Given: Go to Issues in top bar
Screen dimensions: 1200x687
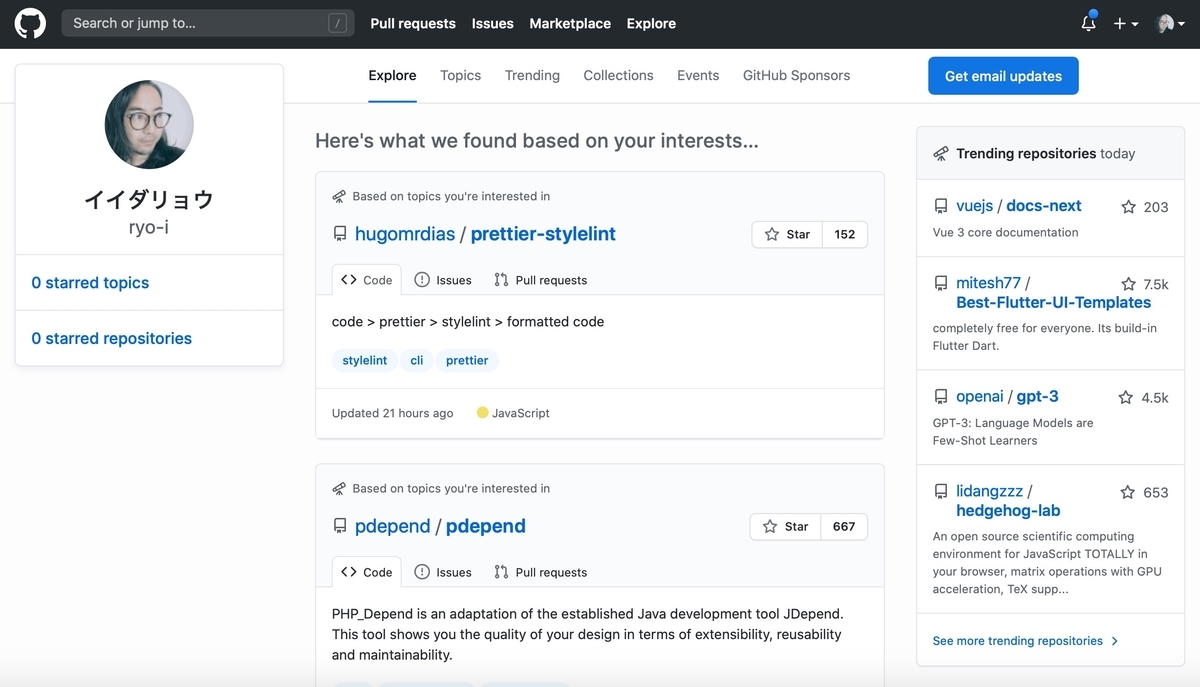Looking at the screenshot, I should pos(493,23).
